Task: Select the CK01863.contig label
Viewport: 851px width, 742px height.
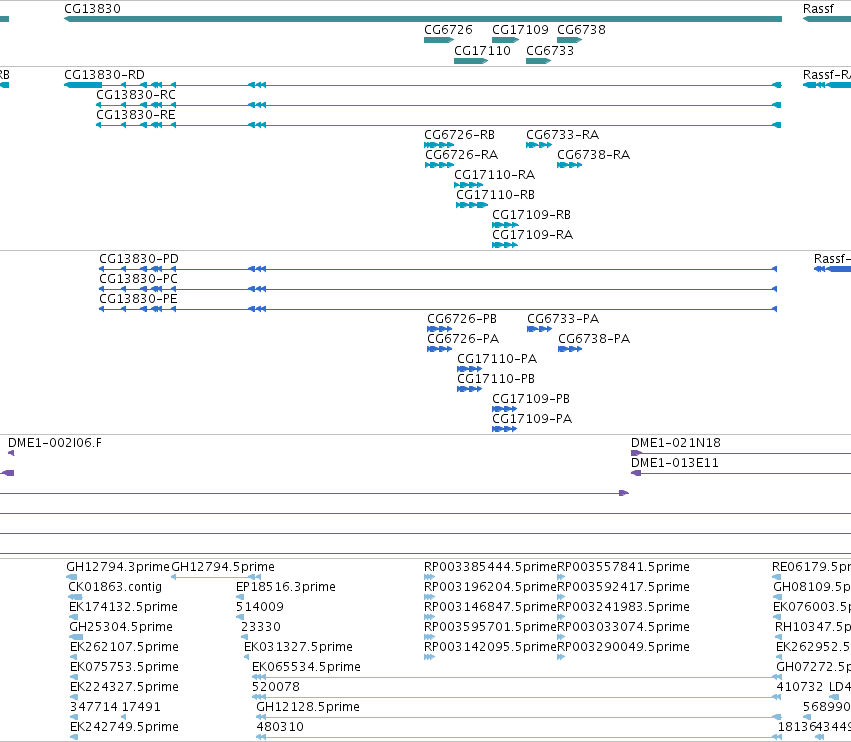Action: (x=115, y=587)
